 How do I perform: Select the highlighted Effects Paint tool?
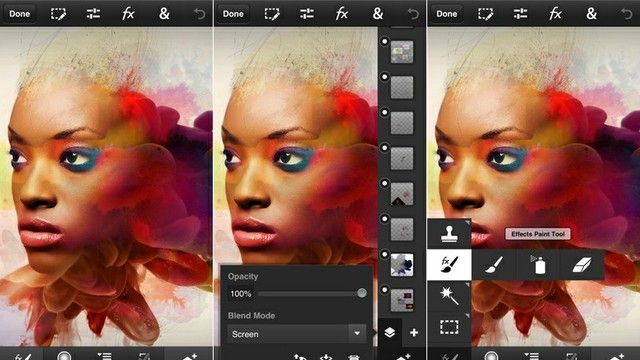point(449,264)
